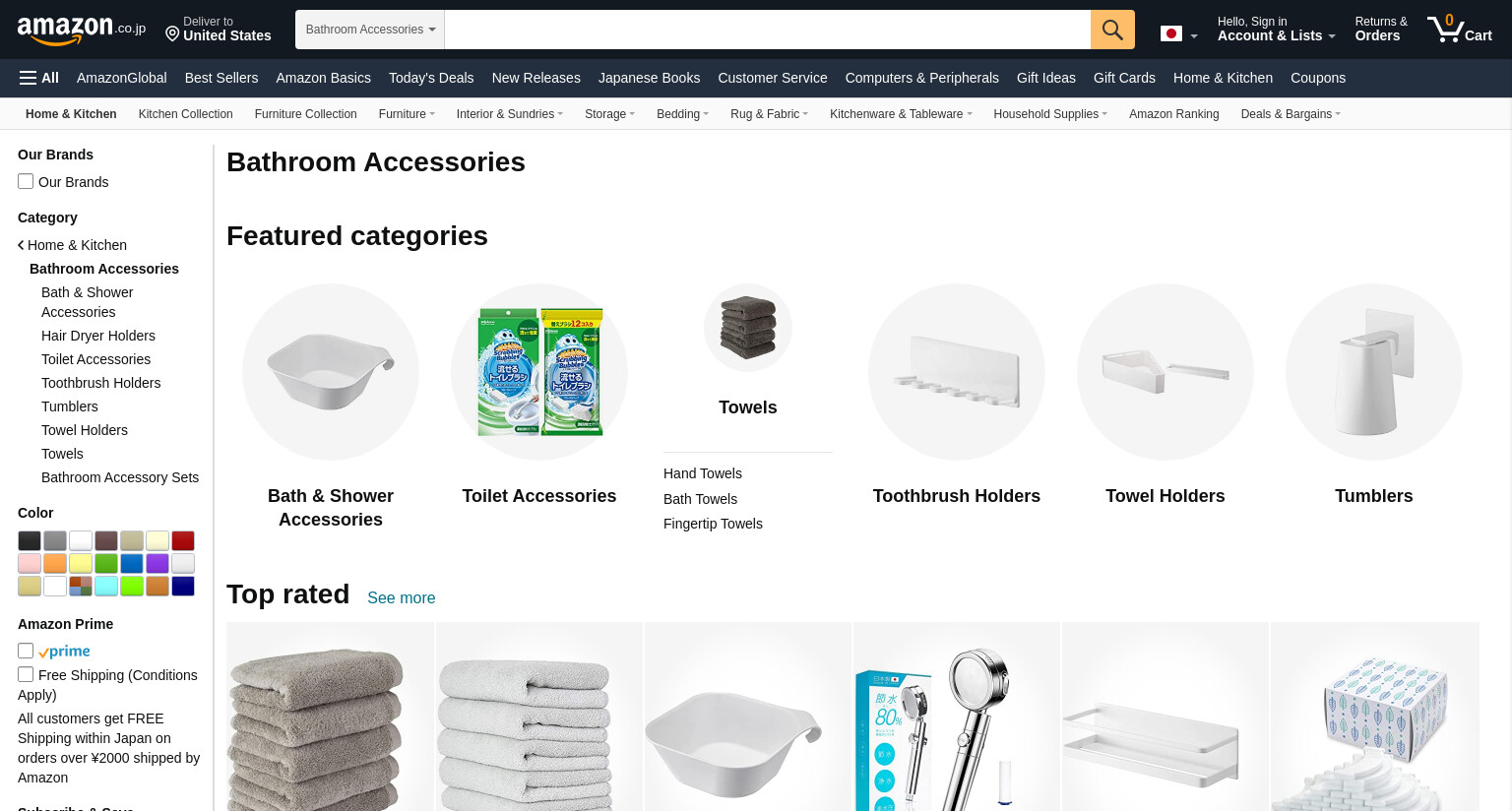
Task: Open the All hamburger menu
Action: coord(39,78)
